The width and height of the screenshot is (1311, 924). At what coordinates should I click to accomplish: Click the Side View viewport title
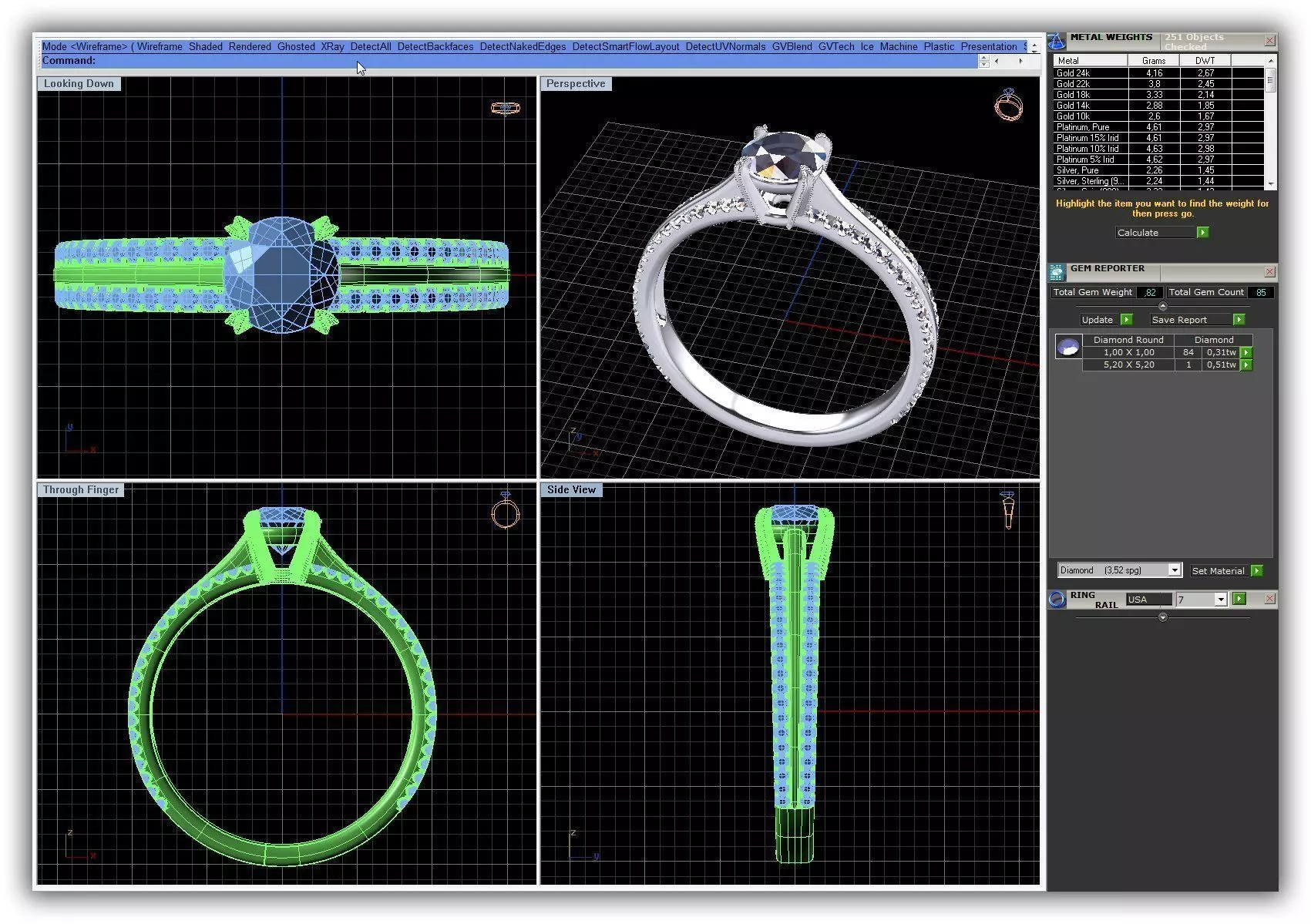[571, 489]
